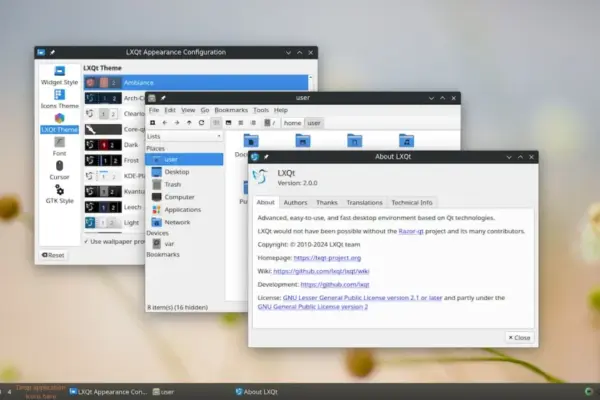Open the Bookmarks menu in file manager
The height and width of the screenshot is (400, 600).
(x=231, y=110)
